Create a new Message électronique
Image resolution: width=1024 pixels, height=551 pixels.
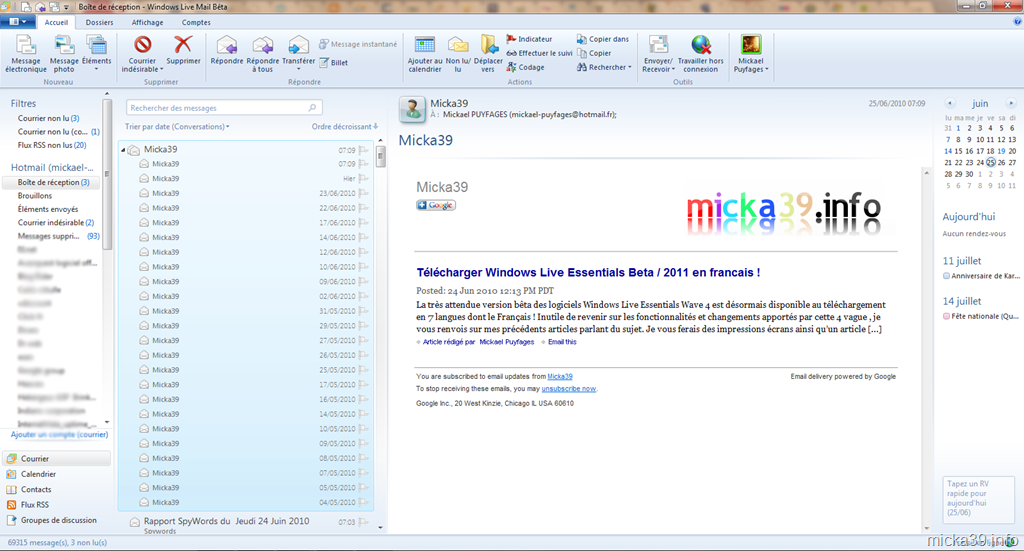[x=25, y=54]
